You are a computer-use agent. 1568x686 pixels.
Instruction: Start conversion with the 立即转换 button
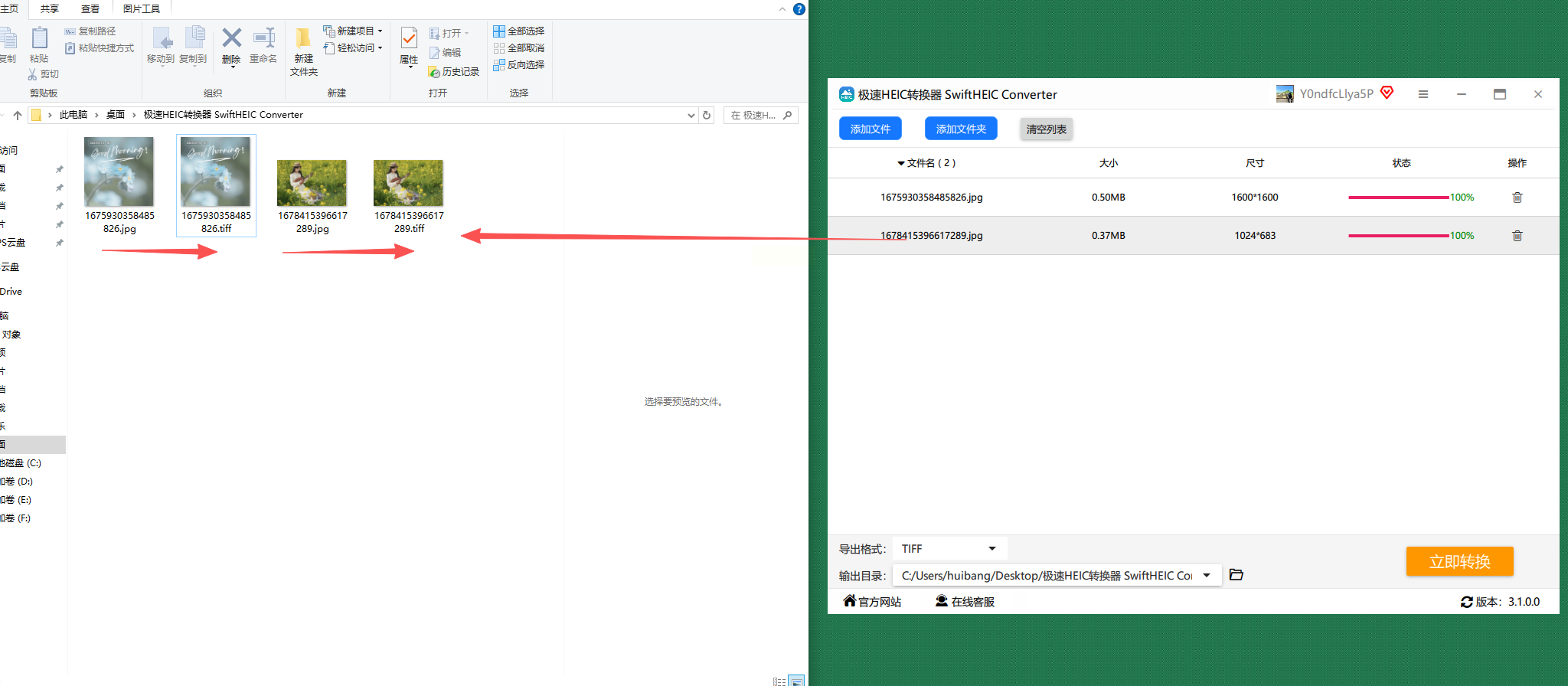click(1459, 561)
